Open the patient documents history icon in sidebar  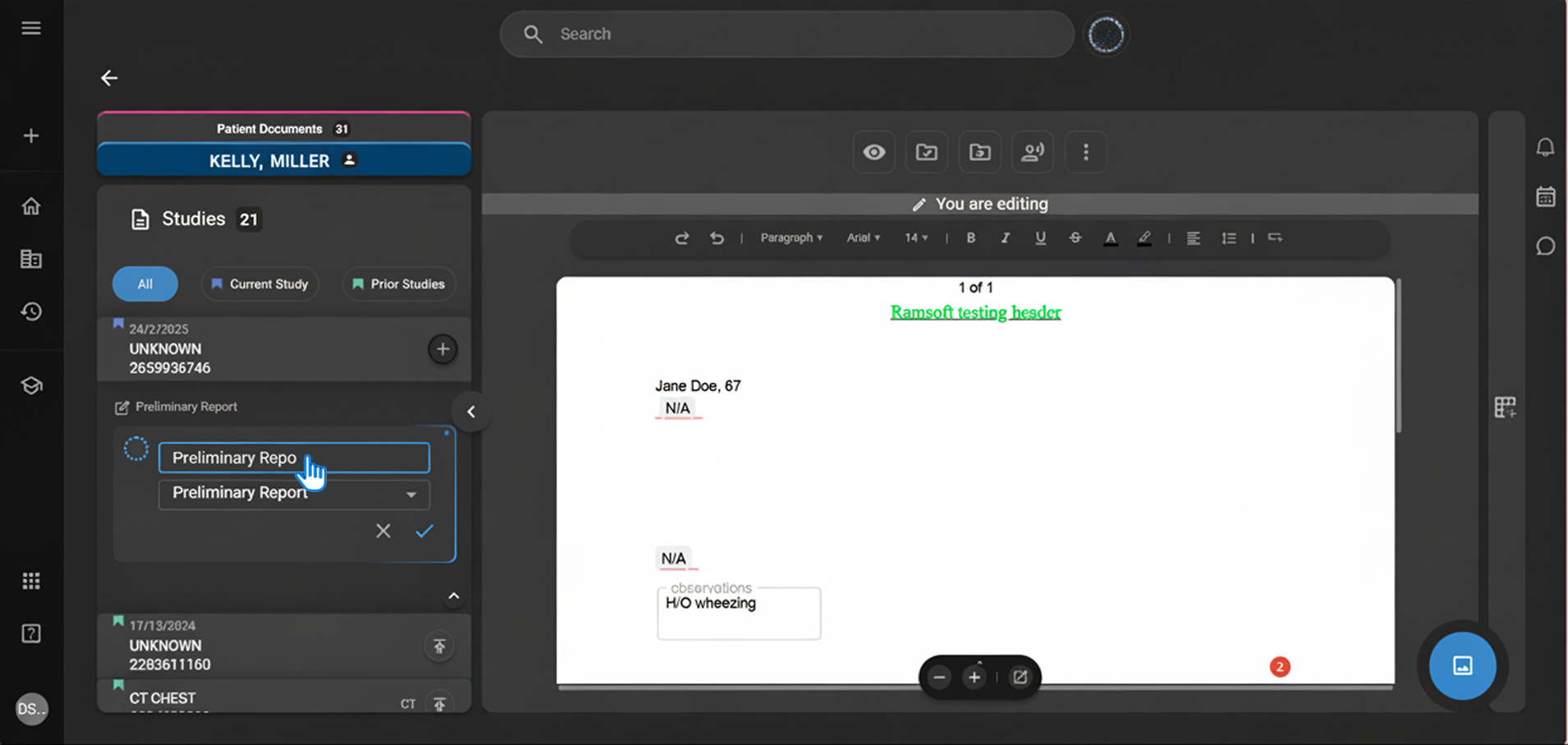[31, 312]
